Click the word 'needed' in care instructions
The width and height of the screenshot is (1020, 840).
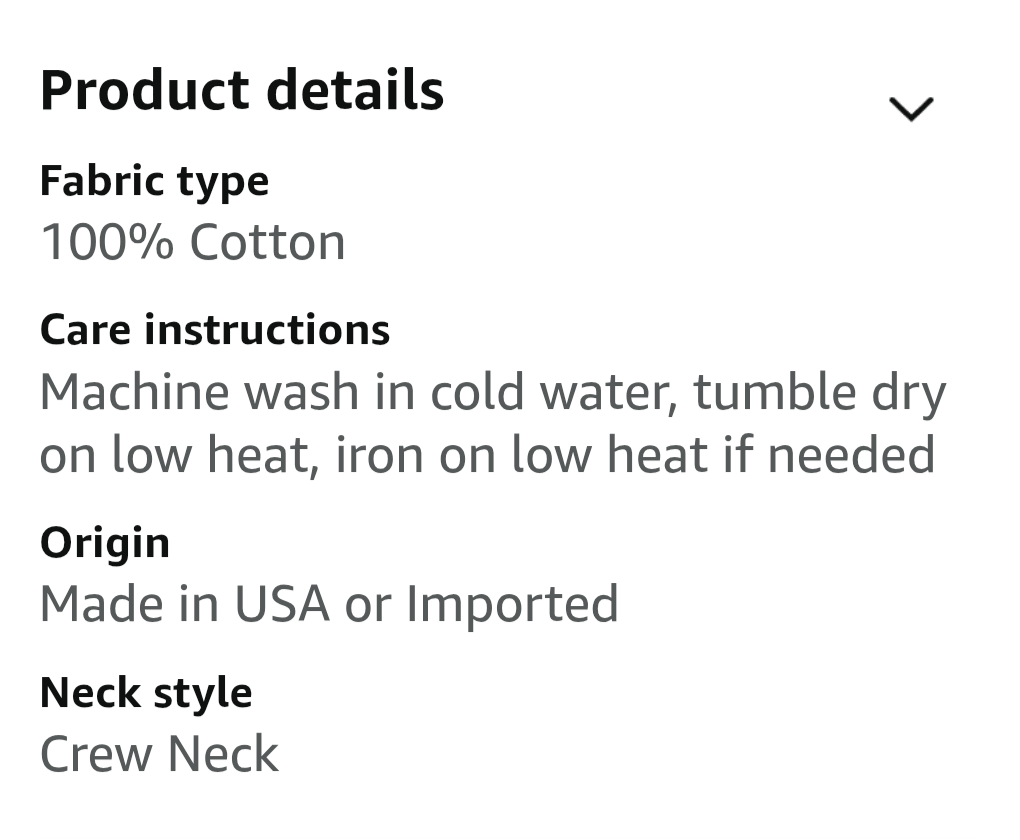(852, 455)
